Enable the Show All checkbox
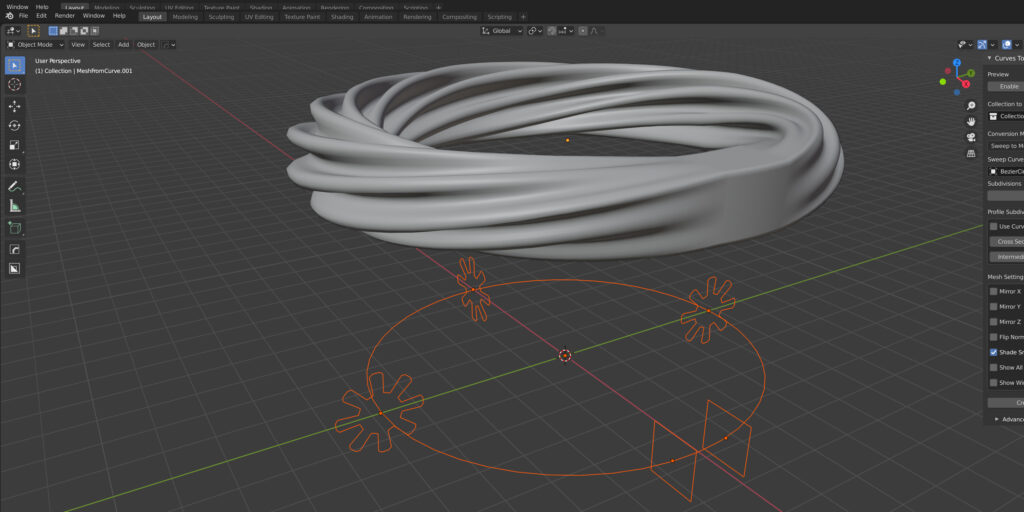The height and width of the screenshot is (512, 1024). point(993,367)
